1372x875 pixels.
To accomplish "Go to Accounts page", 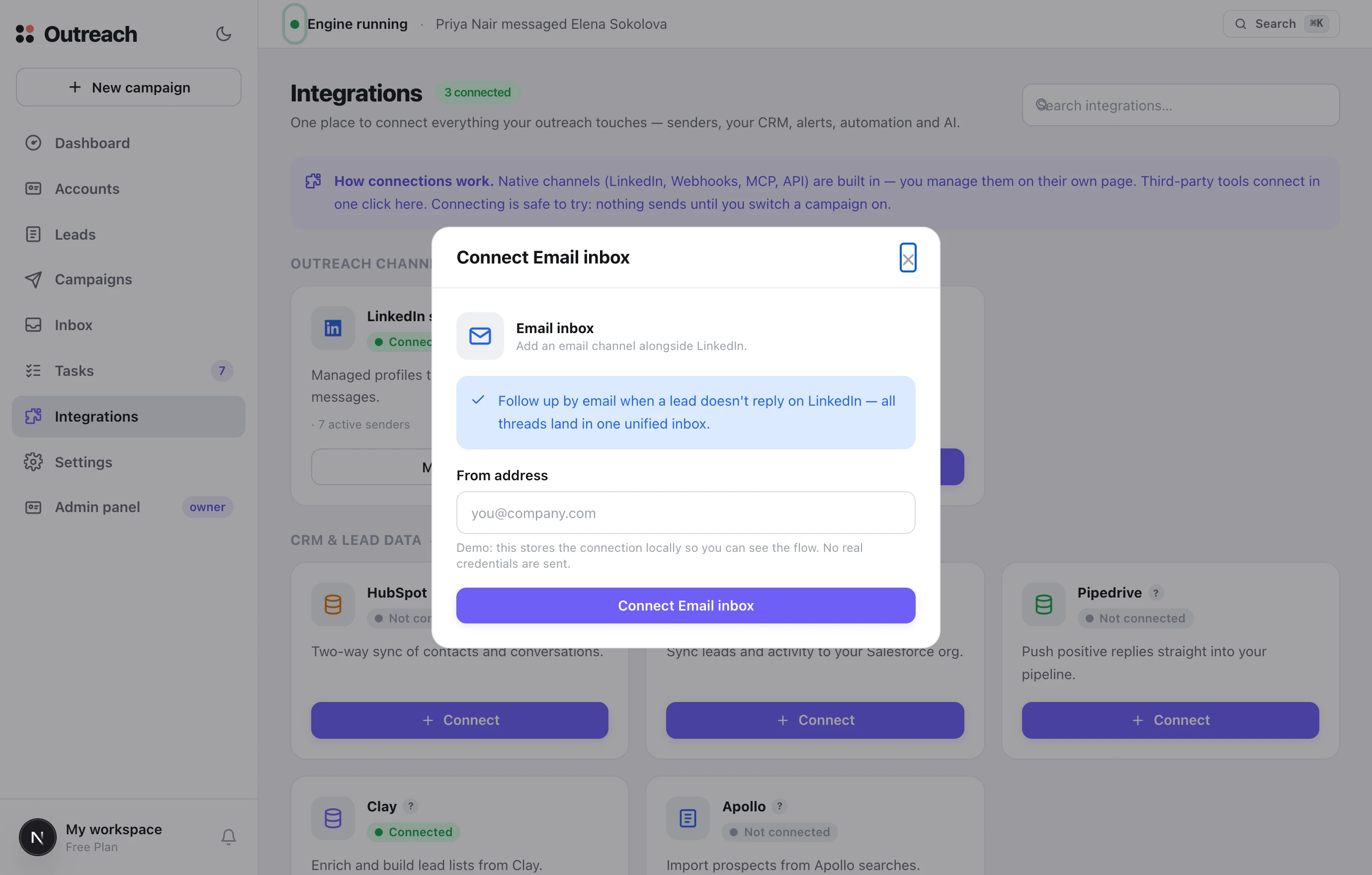I will pyautogui.click(x=129, y=188).
